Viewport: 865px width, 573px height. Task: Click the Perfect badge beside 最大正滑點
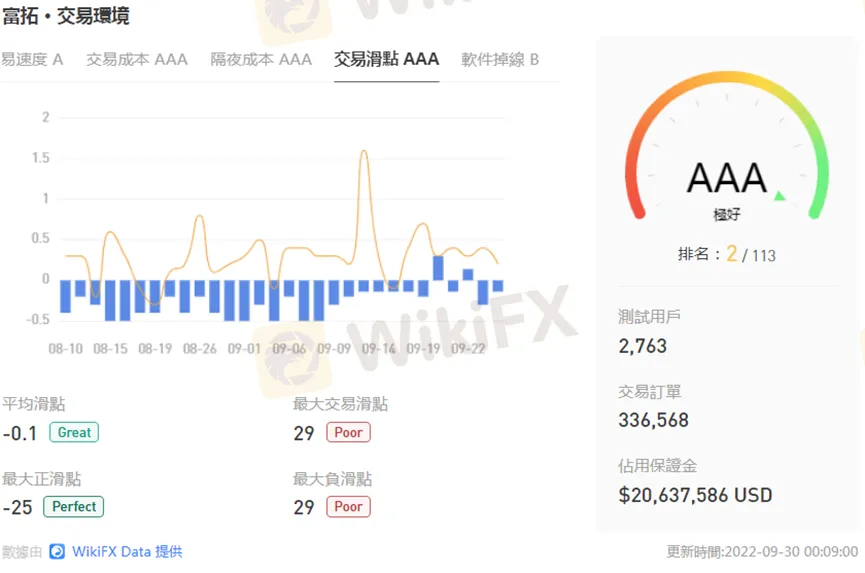73,507
